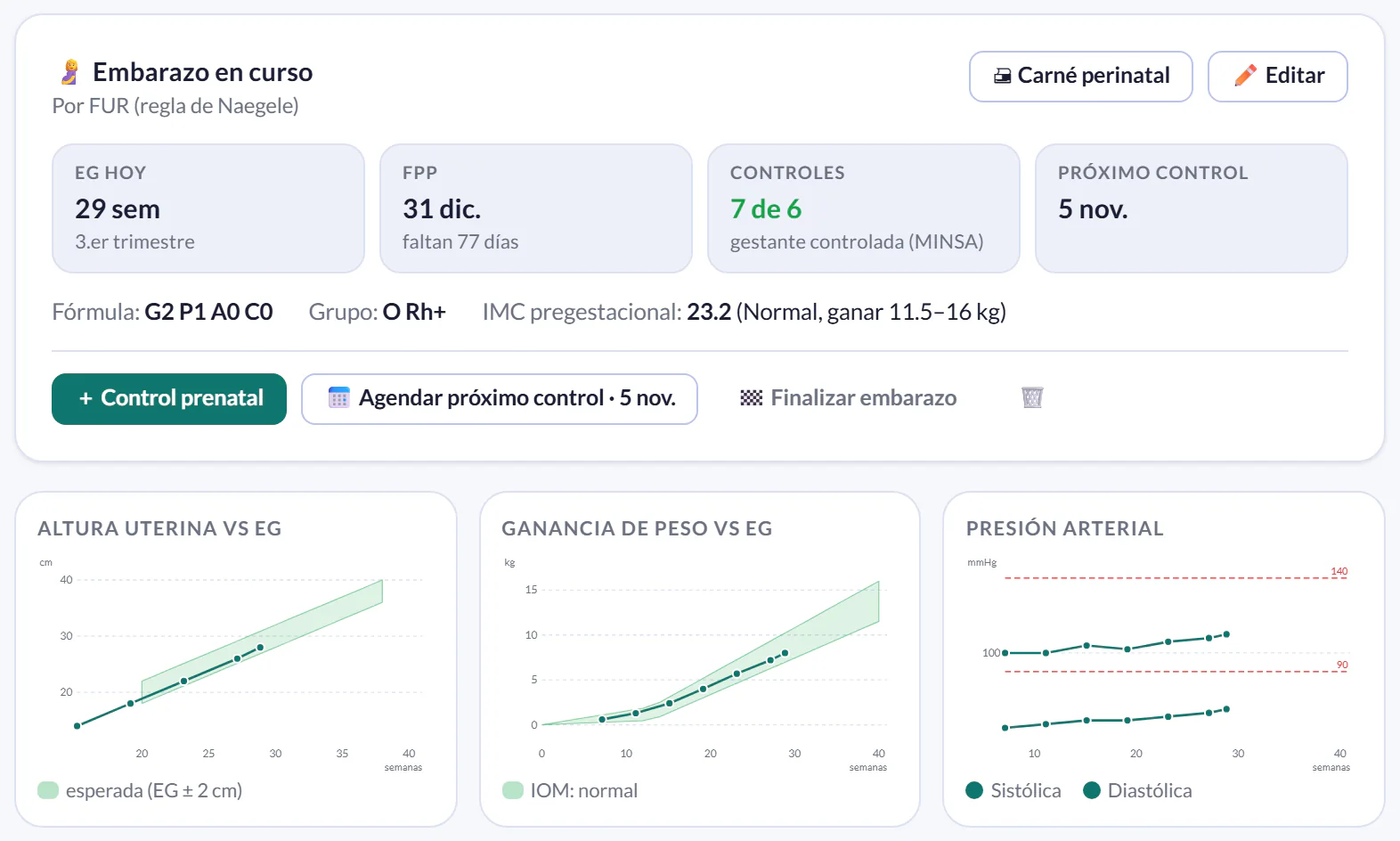Add a new Control prenatal
The width and height of the screenshot is (1400, 841).
169,399
